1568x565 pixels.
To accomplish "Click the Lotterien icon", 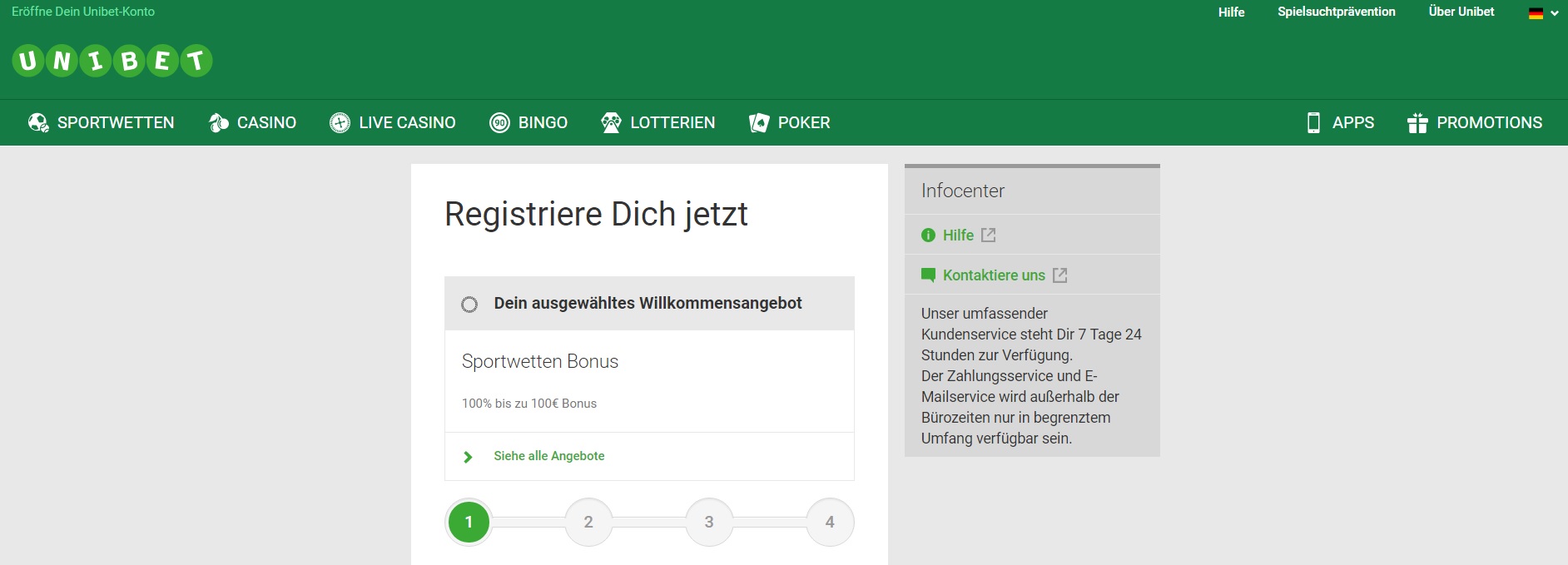I will [611, 123].
